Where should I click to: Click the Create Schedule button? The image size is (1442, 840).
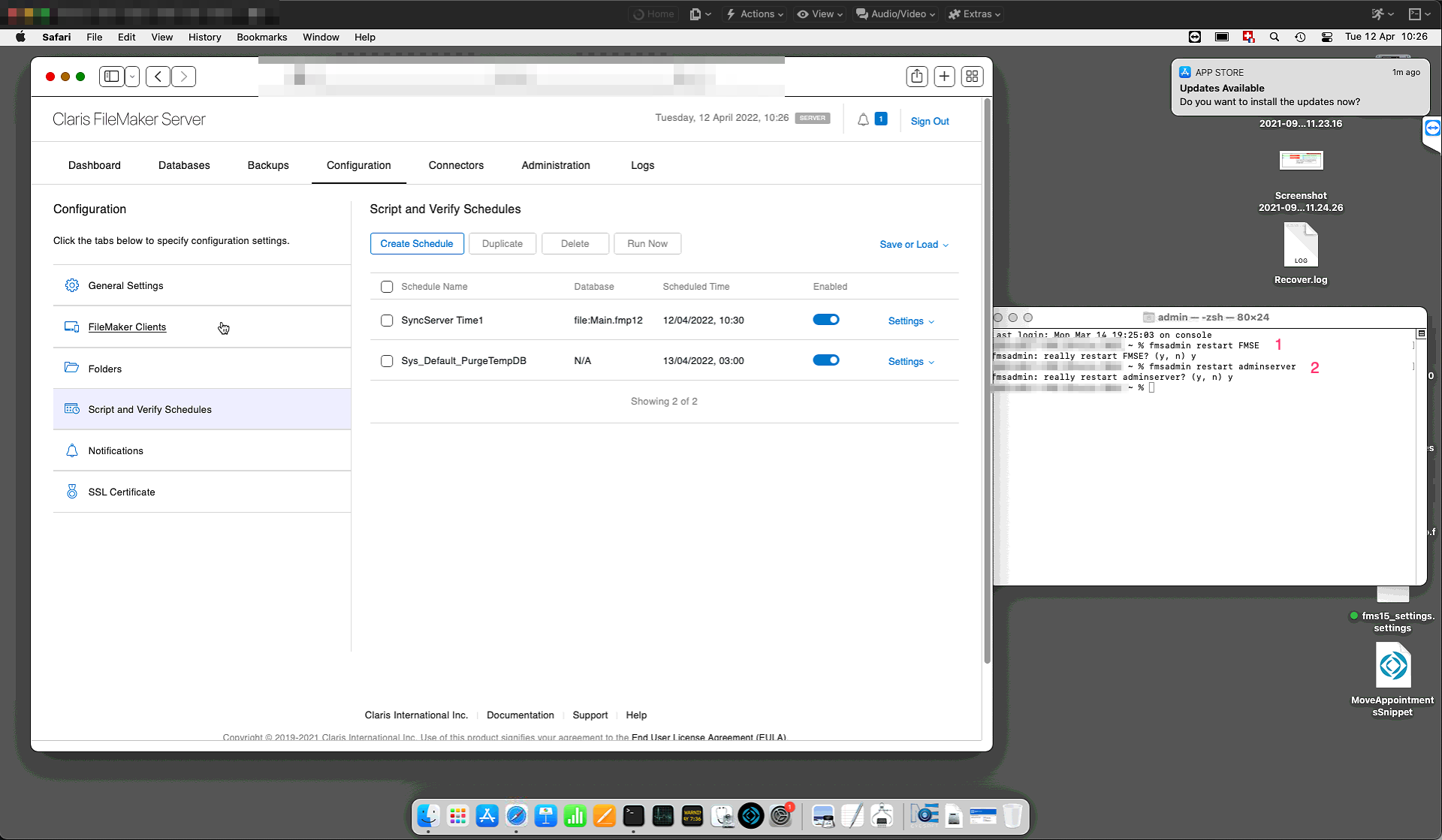[x=416, y=244]
